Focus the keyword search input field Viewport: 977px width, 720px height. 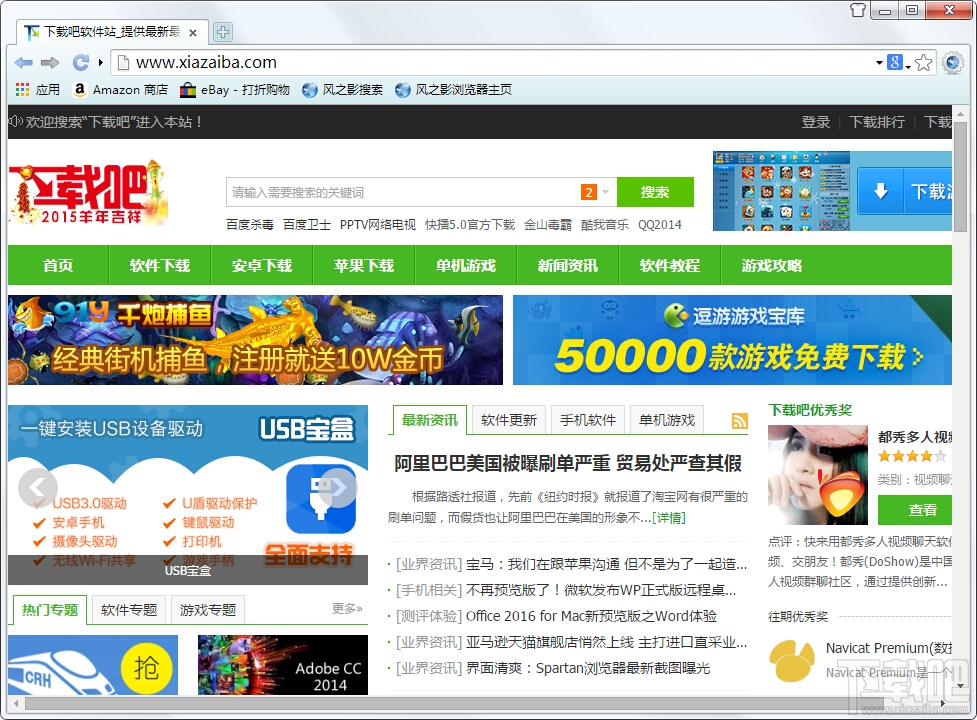pos(402,192)
